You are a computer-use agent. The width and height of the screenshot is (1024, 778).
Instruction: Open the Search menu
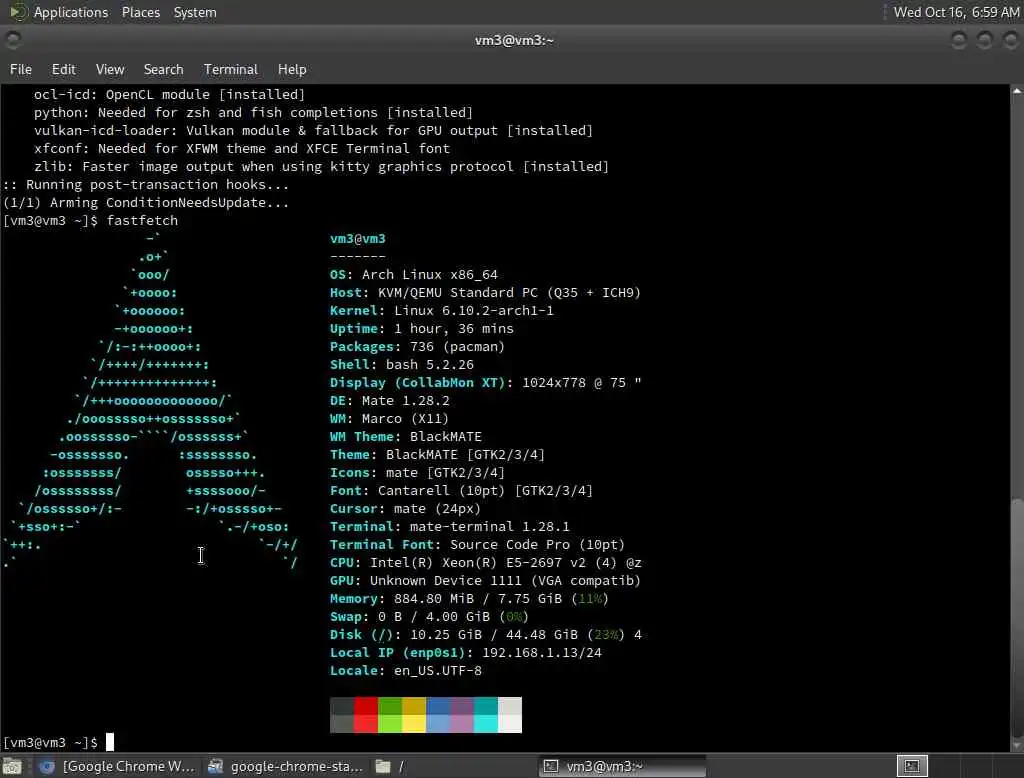pyautogui.click(x=163, y=69)
